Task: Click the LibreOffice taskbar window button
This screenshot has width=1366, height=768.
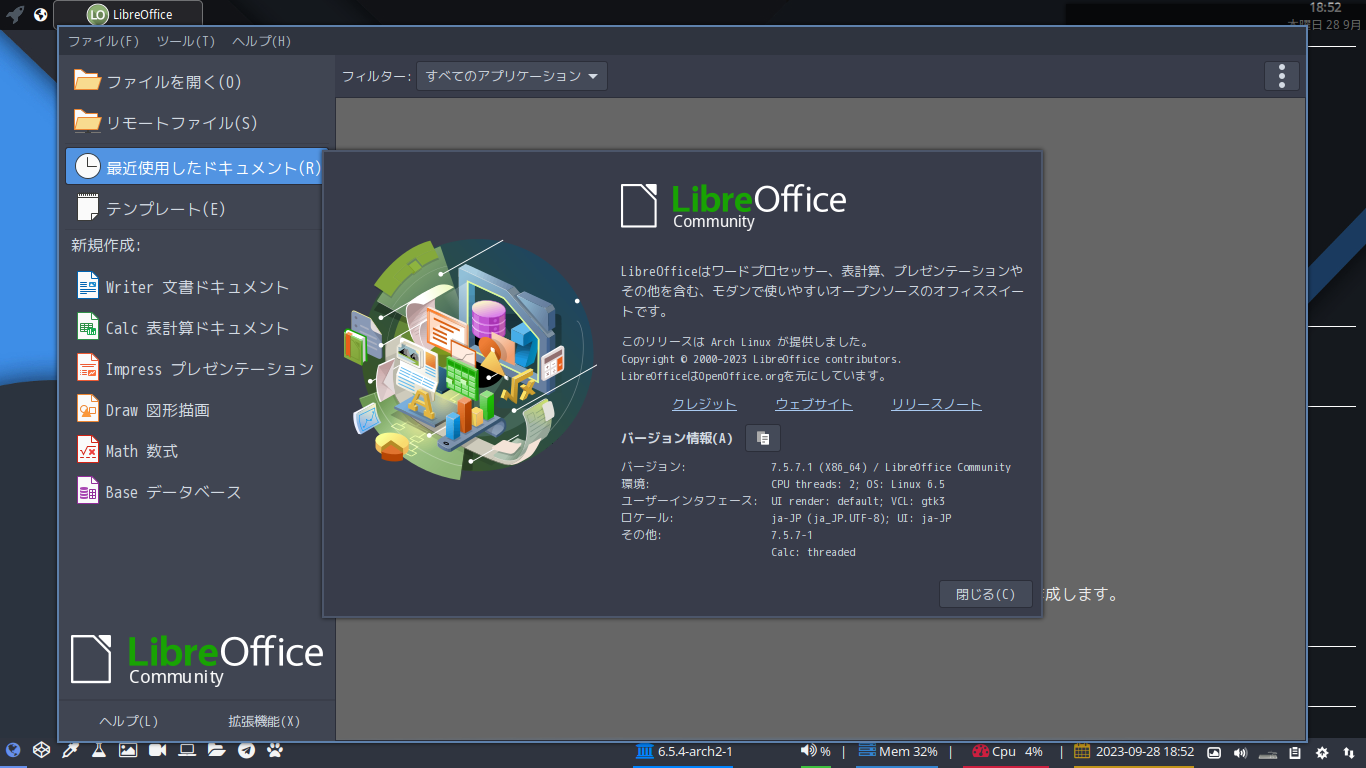Action: [128, 14]
